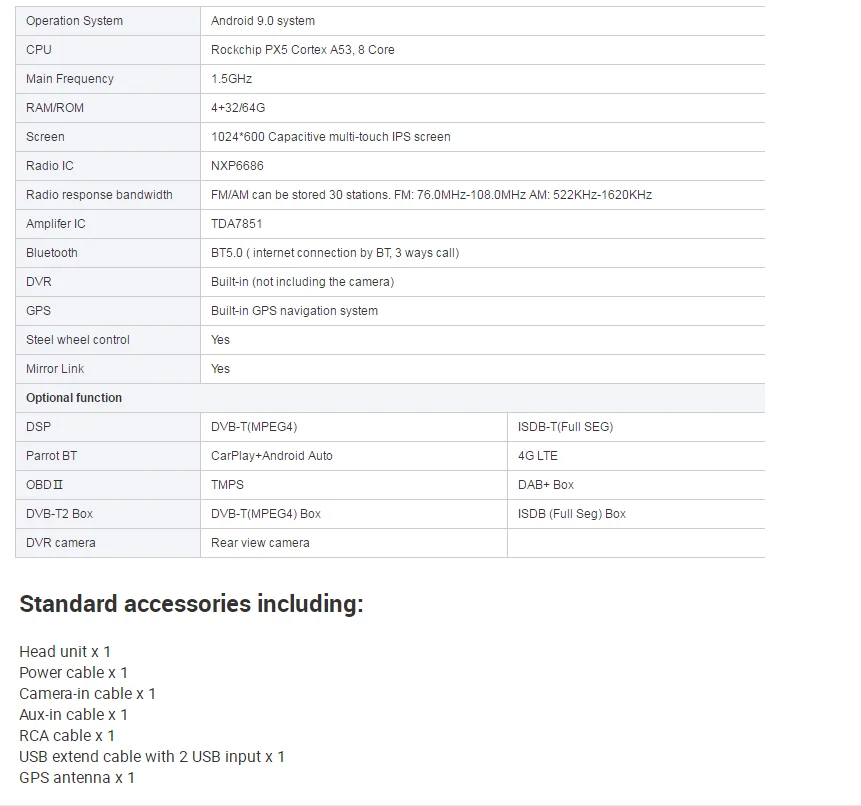Click the 'Steel wheel control' label

pos(78,340)
